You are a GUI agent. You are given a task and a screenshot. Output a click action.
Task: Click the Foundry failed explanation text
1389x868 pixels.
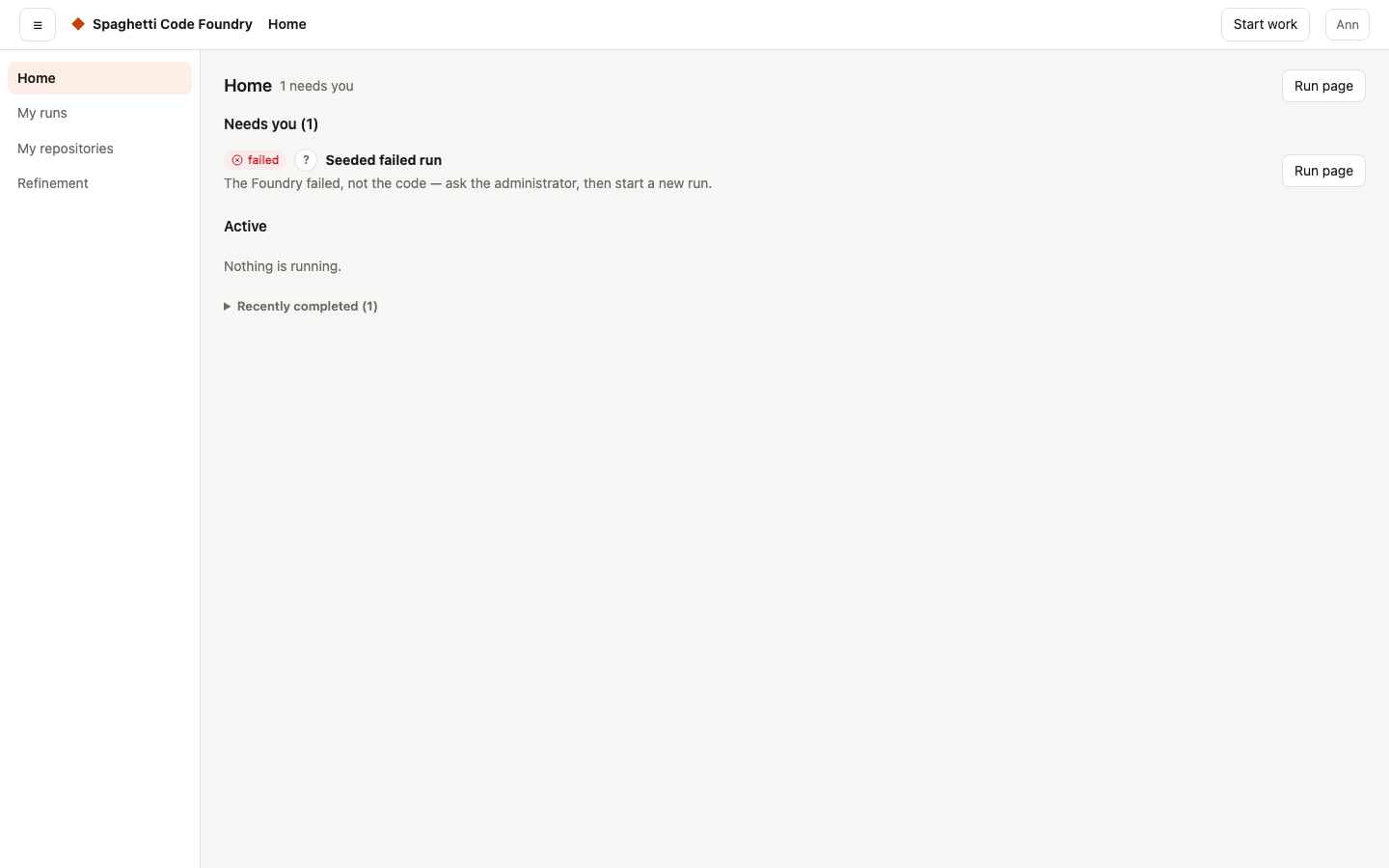(x=468, y=183)
